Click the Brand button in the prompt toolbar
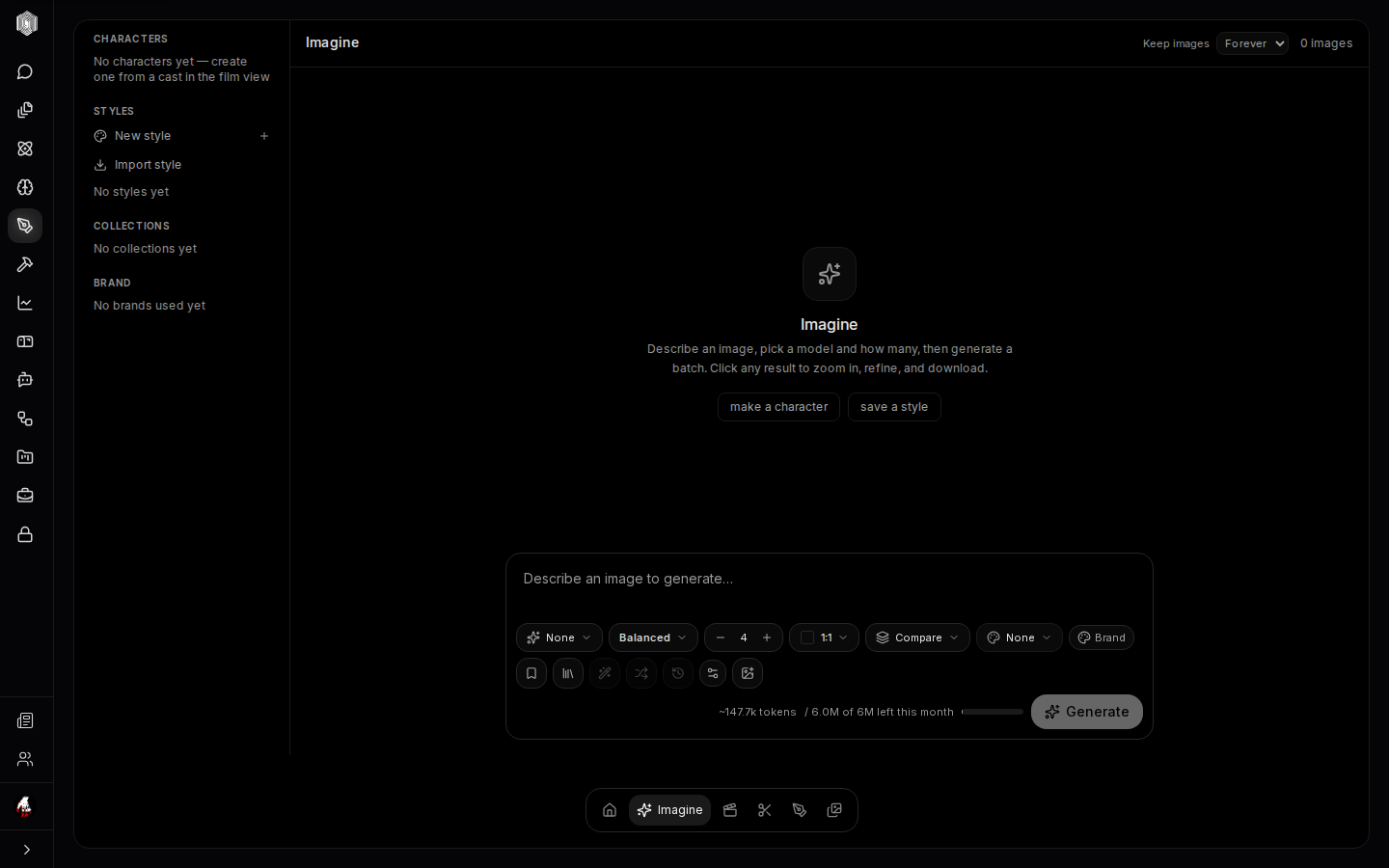1389x868 pixels. pyautogui.click(x=1102, y=637)
